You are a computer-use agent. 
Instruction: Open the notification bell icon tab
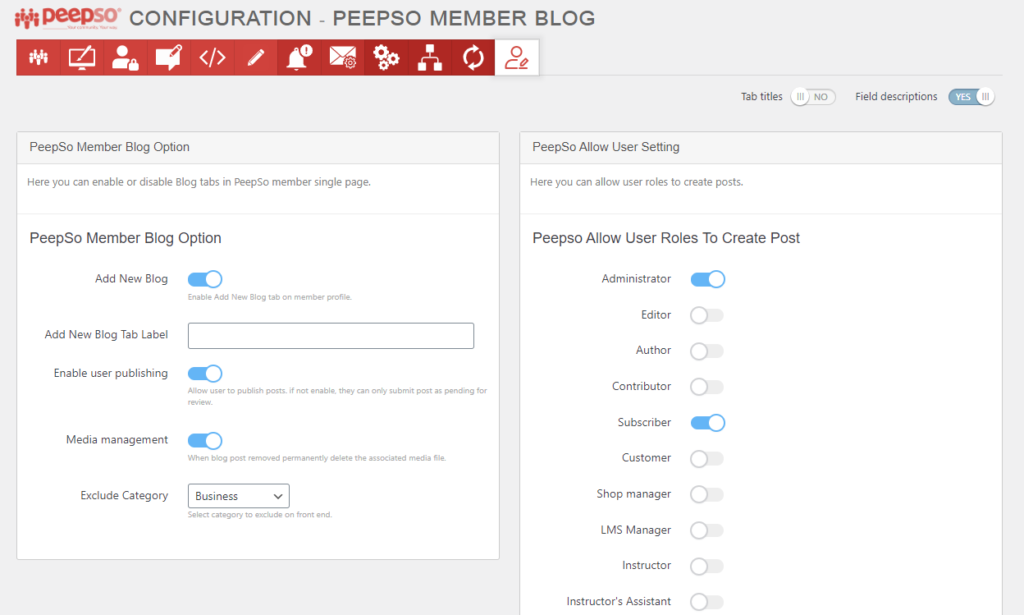click(299, 58)
